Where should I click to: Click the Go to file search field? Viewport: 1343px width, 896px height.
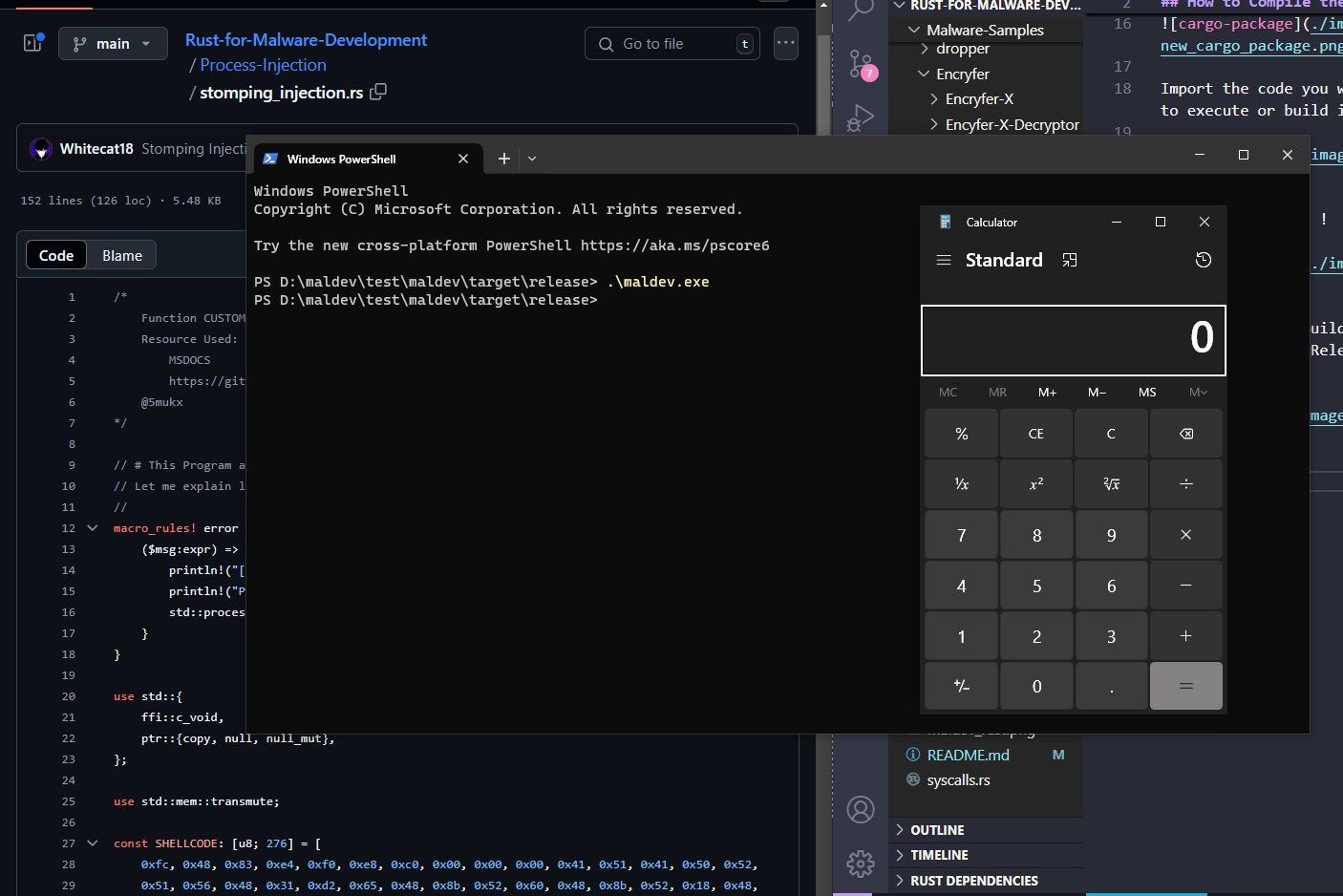coord(672,44)
